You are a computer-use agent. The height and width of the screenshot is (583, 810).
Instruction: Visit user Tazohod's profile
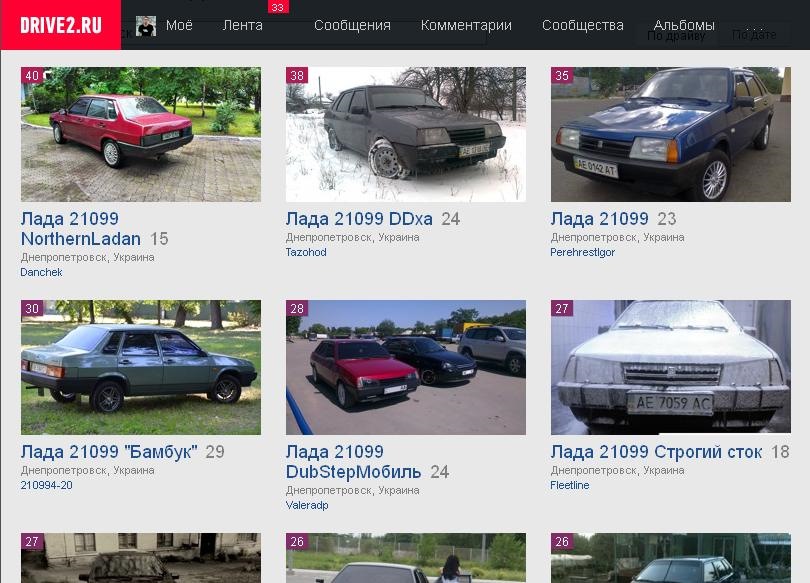[306, 252]
